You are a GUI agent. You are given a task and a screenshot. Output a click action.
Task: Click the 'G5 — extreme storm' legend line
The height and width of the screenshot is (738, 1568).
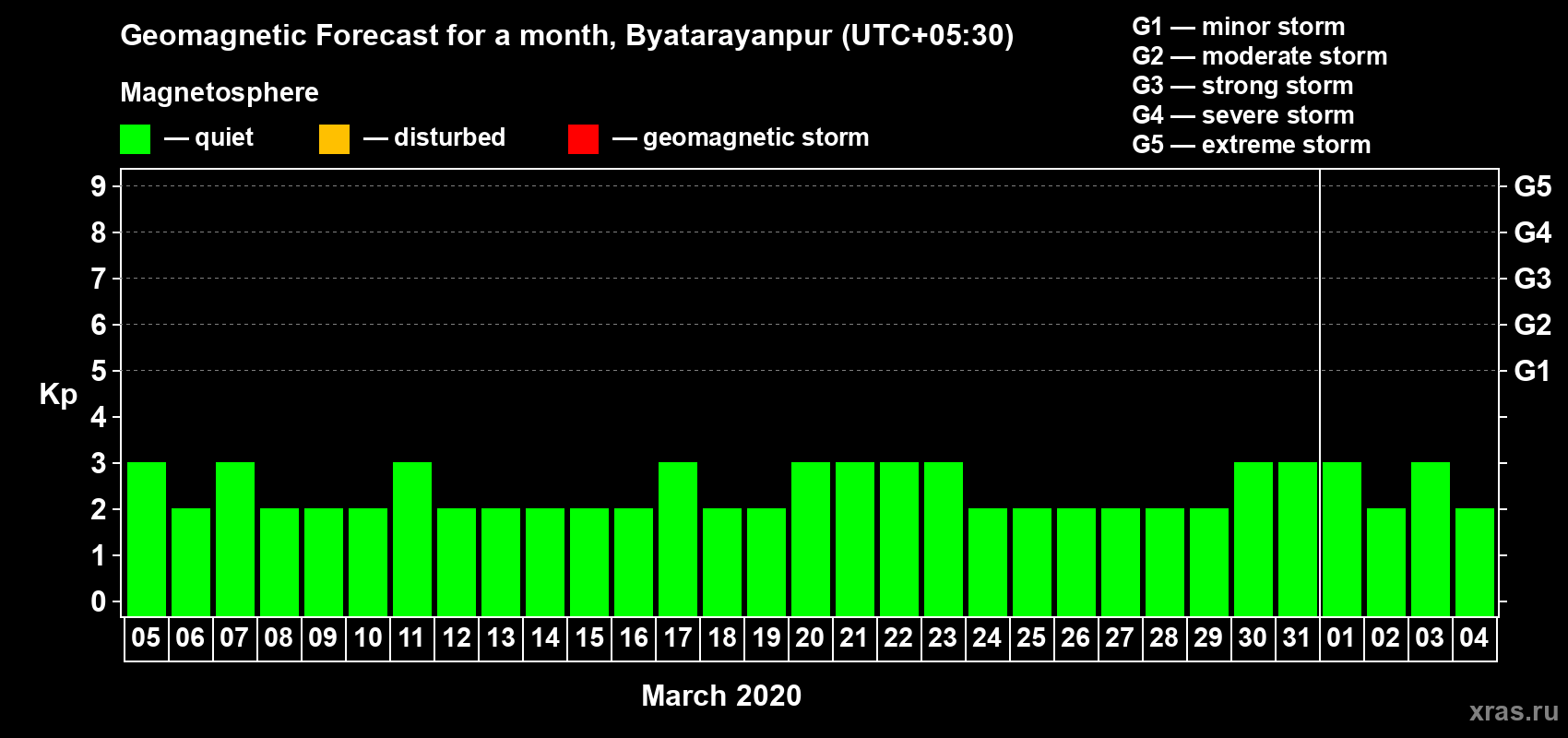pyautogui.click(x=1251, y=145)
